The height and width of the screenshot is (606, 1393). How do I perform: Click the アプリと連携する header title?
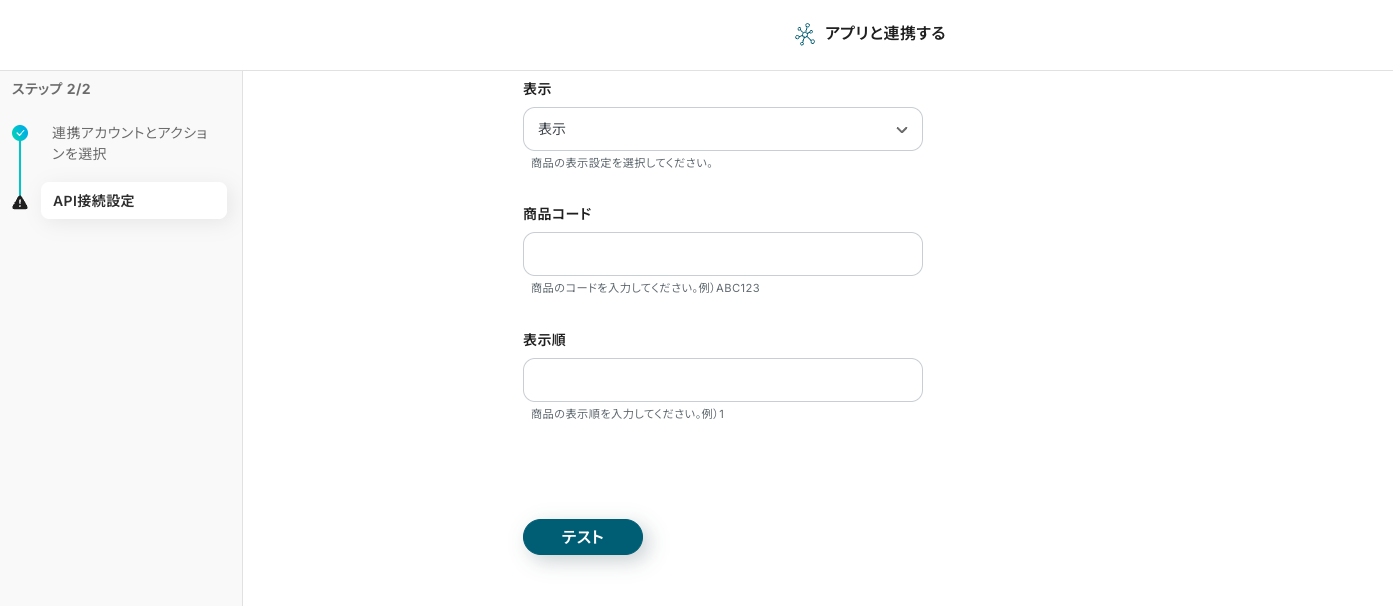tap(885, 33)
